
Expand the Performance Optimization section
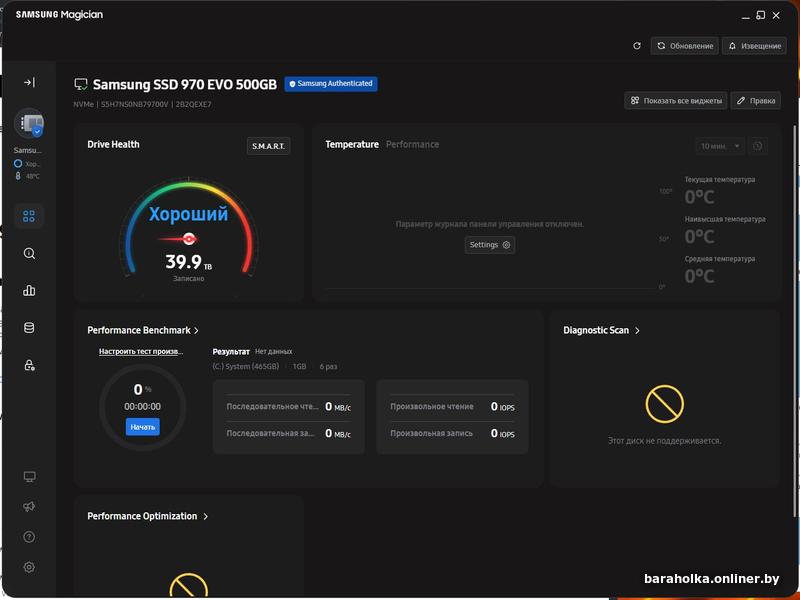(206, 516)
